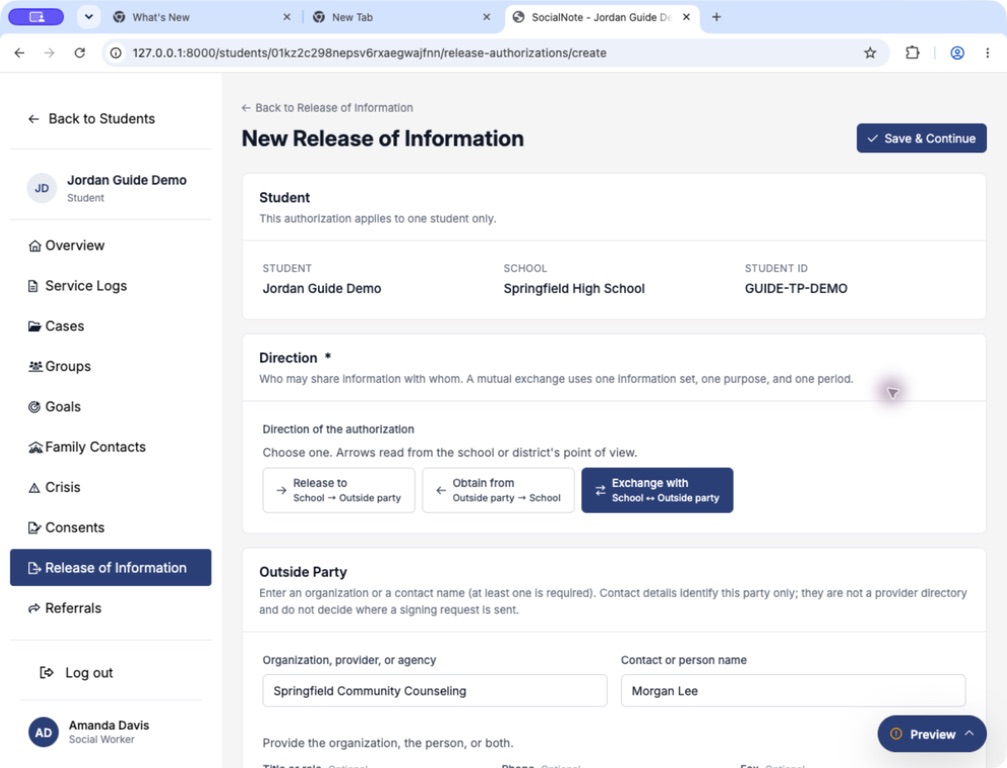This screenshot has width=1007, height=768.
Task: Click the GUIDE-TP-DEMO student ID text
Action: point(796,289)
